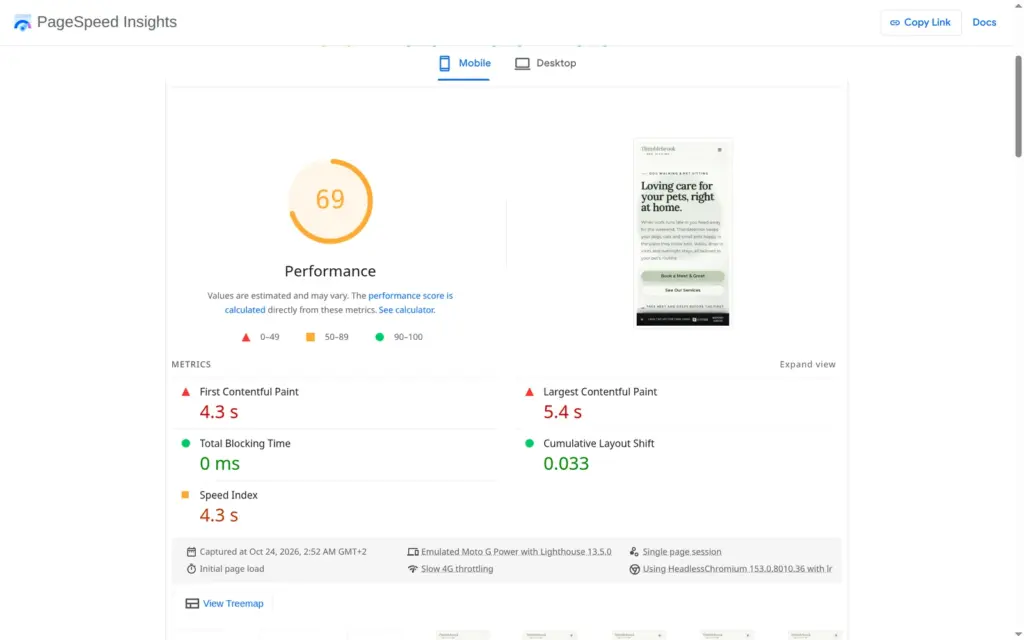This screenshot has width=1024, height=640.
Task: Click the 5.4 s Largest Contentful Paint value
Action: click(x=562, y=412)
